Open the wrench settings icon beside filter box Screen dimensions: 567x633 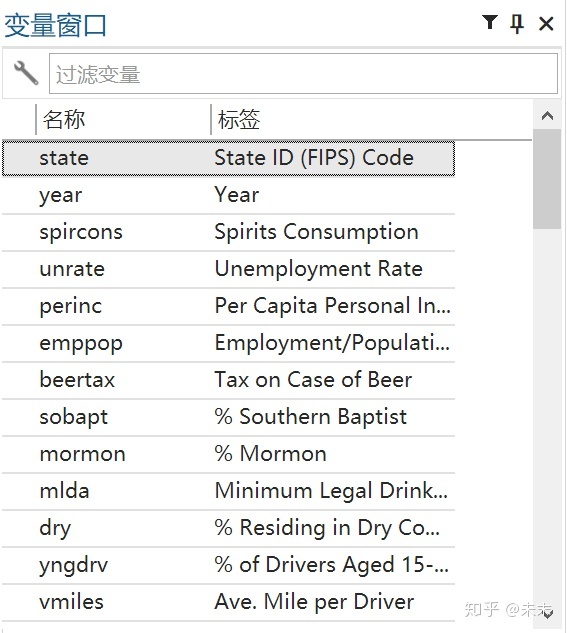point(26,73)
